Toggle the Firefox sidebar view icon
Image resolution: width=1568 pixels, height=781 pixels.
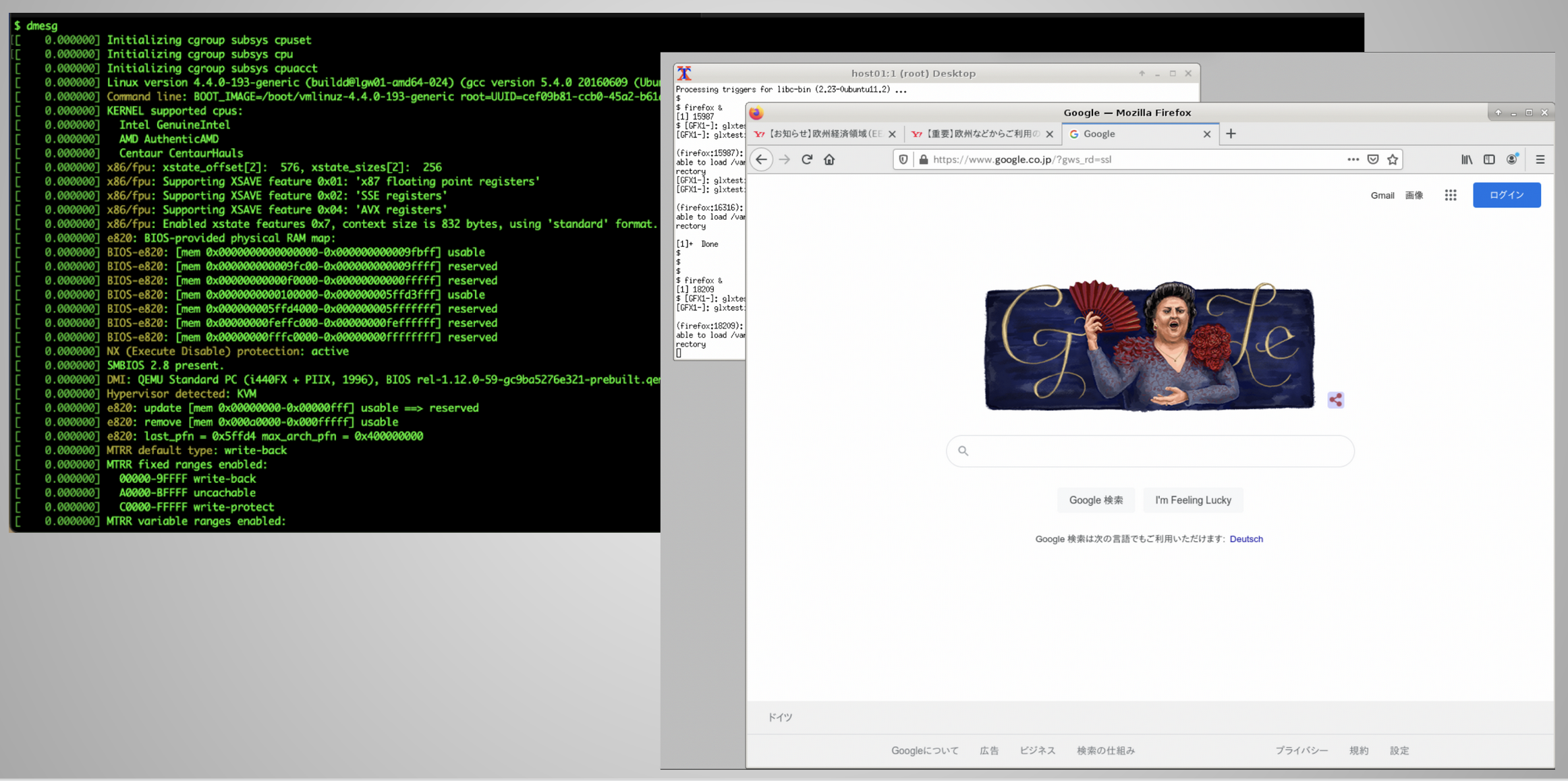(1489, 160)
